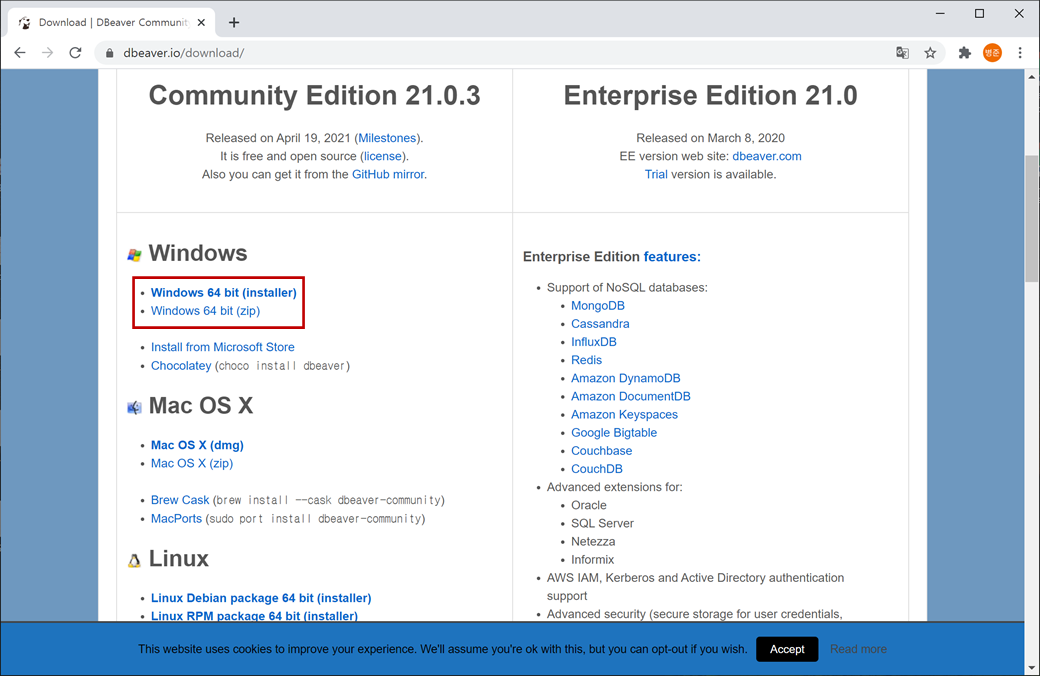Click the Mac OS X Finder icon
Viewport: 1040px width, 676px height.
click(134, 407)
